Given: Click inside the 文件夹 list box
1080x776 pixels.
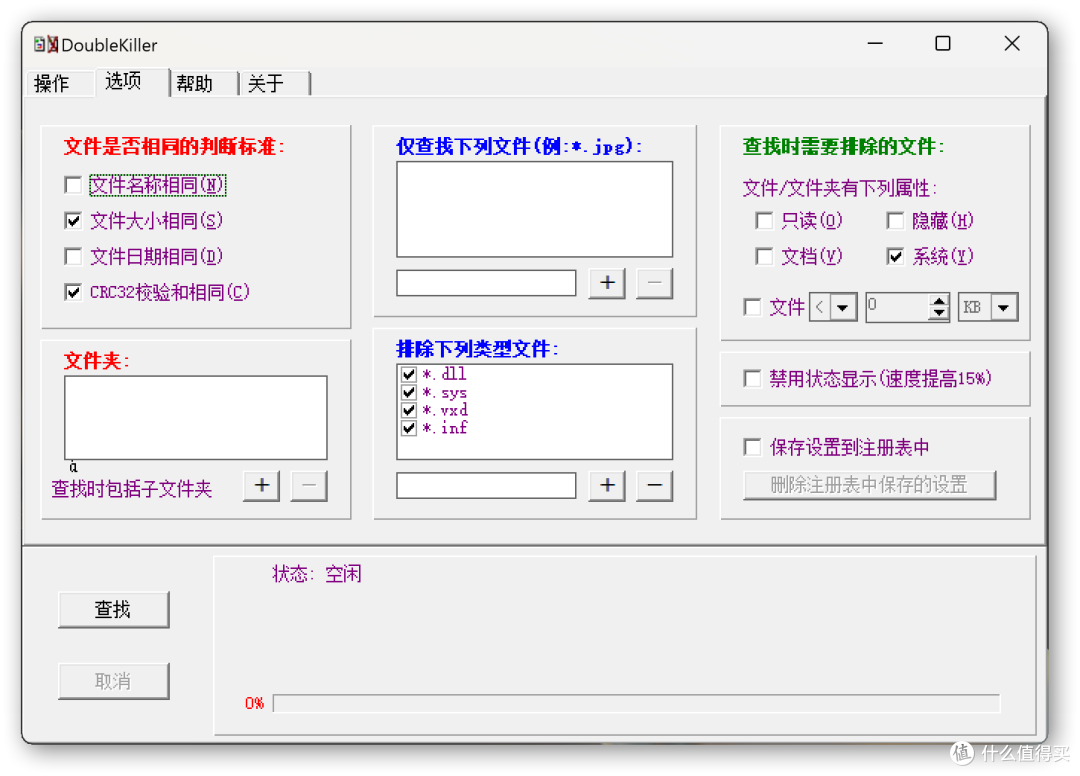Looking at the screenshot, I should tap(196, 417).
